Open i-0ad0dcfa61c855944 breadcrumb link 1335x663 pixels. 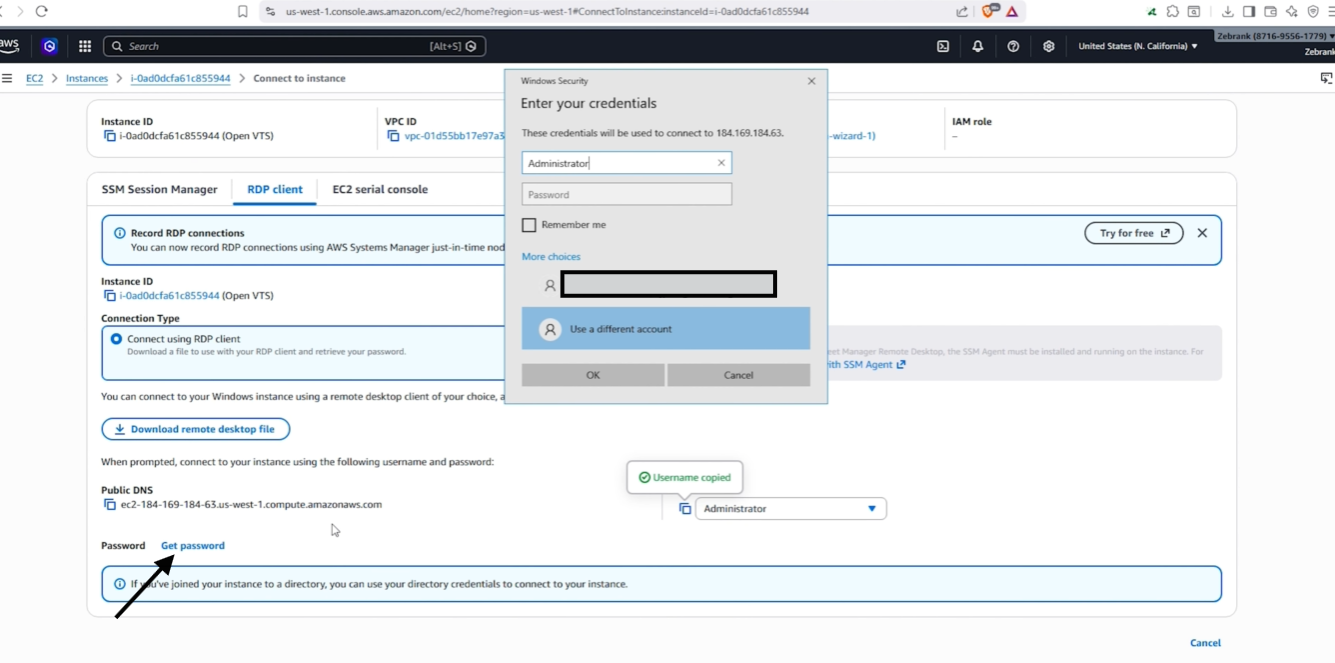click(x=180, y=78)
